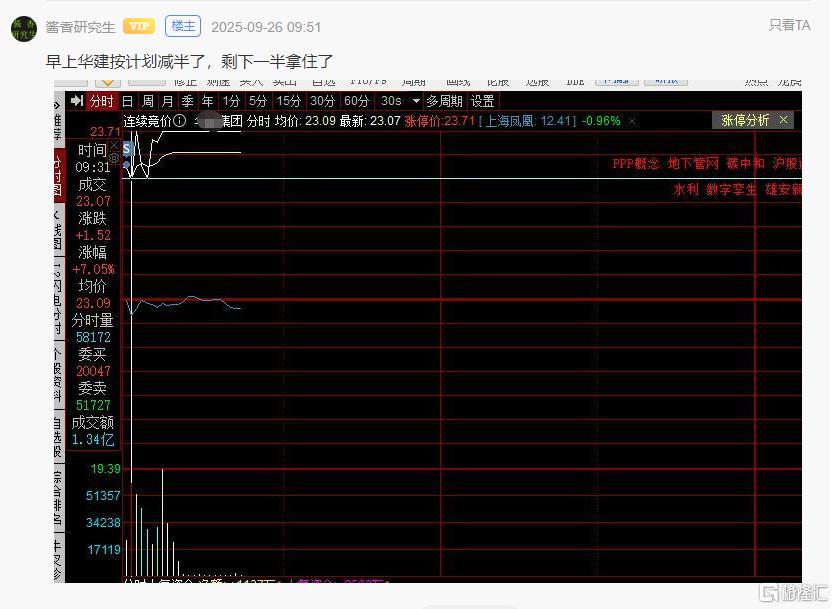The width and height of the screenshot is (834, 609).
Task: Open the 酱香研究生 username profile link
Action: pos(80,27)
